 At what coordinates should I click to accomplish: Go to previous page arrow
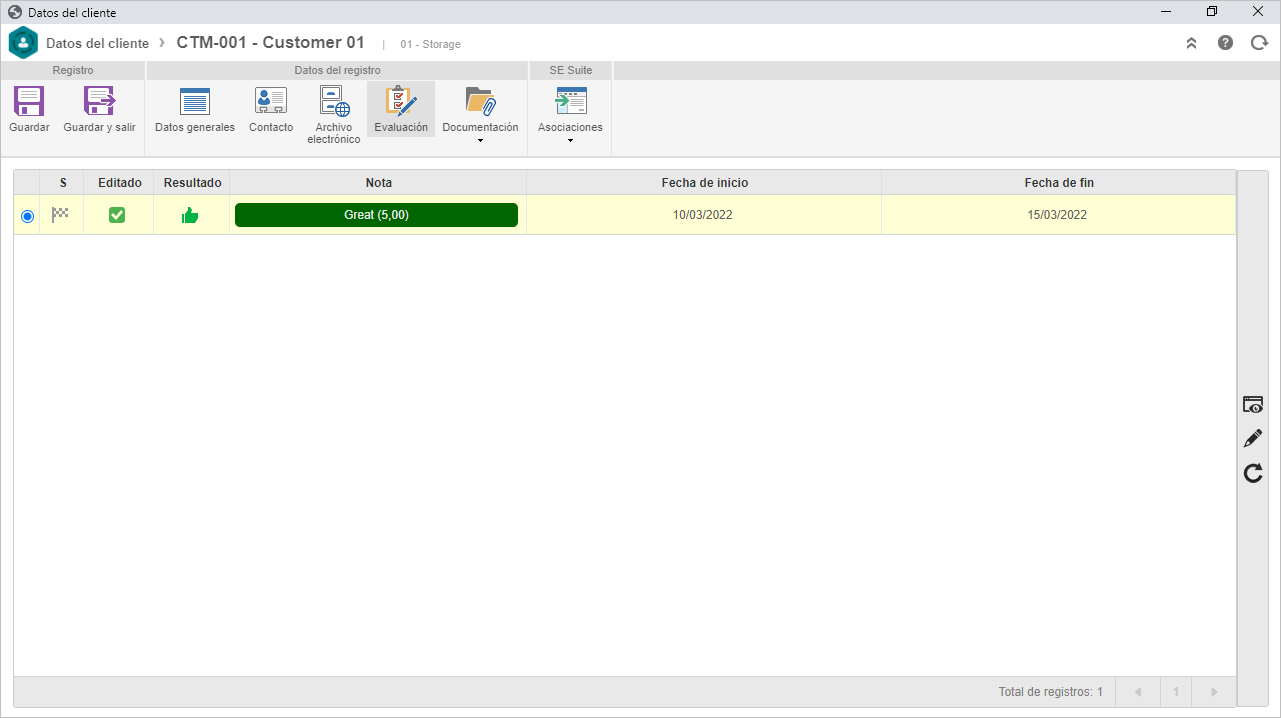1138,692
